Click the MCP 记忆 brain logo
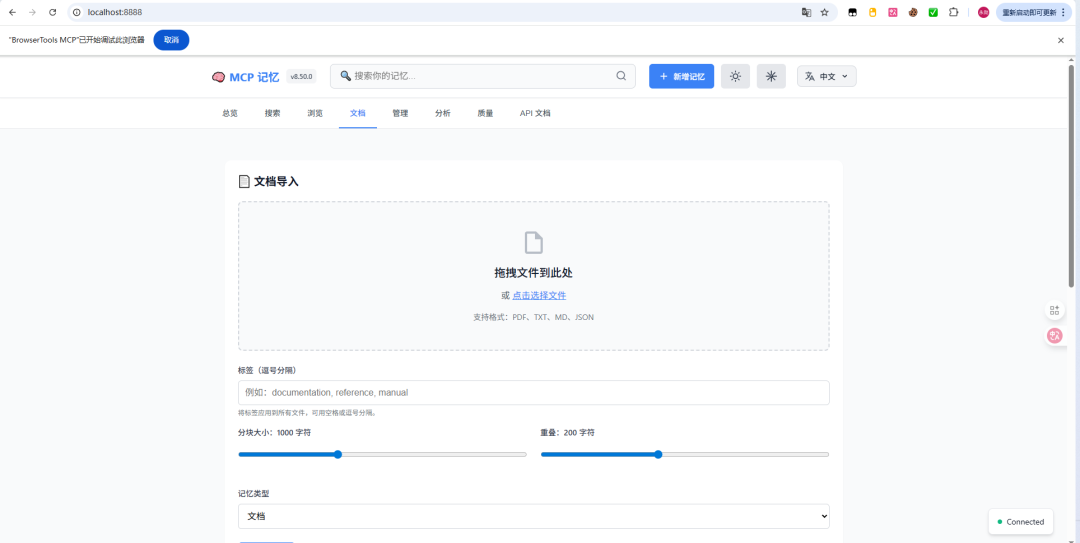Screen dimensions: 1080x543 (219, 77)
